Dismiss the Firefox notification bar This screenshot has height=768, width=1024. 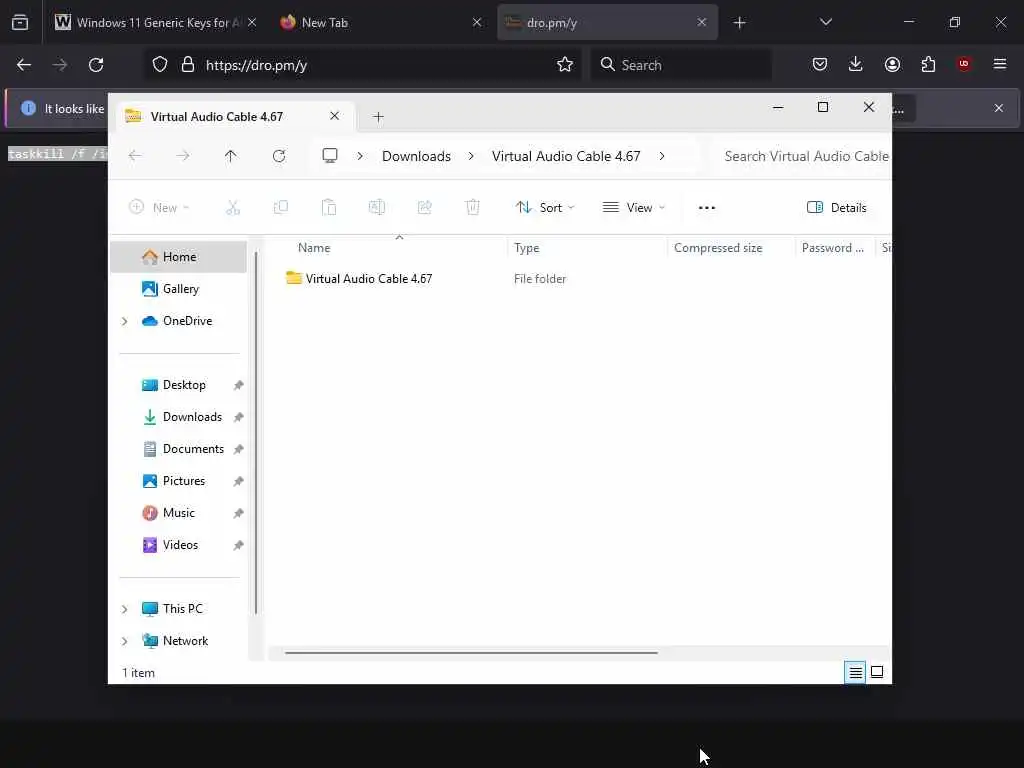point(999,108)
